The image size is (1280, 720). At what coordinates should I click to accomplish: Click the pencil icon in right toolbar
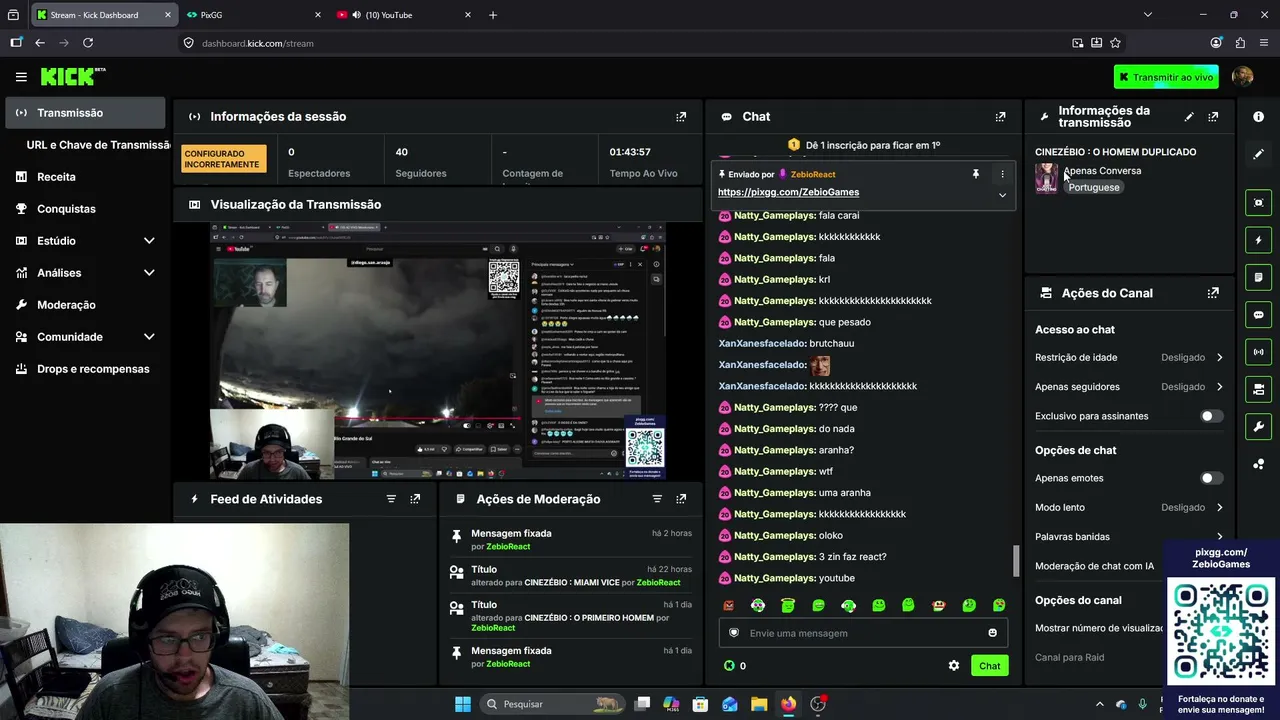coord(1258,154)
